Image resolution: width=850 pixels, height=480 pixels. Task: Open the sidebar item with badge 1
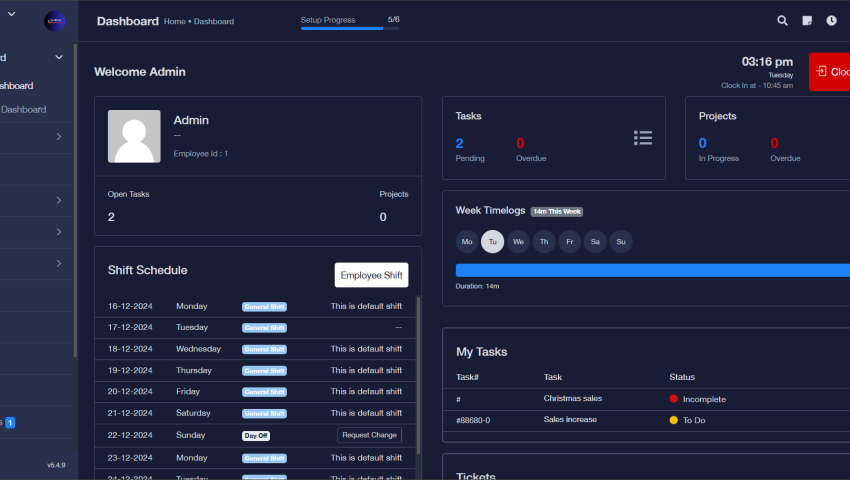tap(10, 423)
